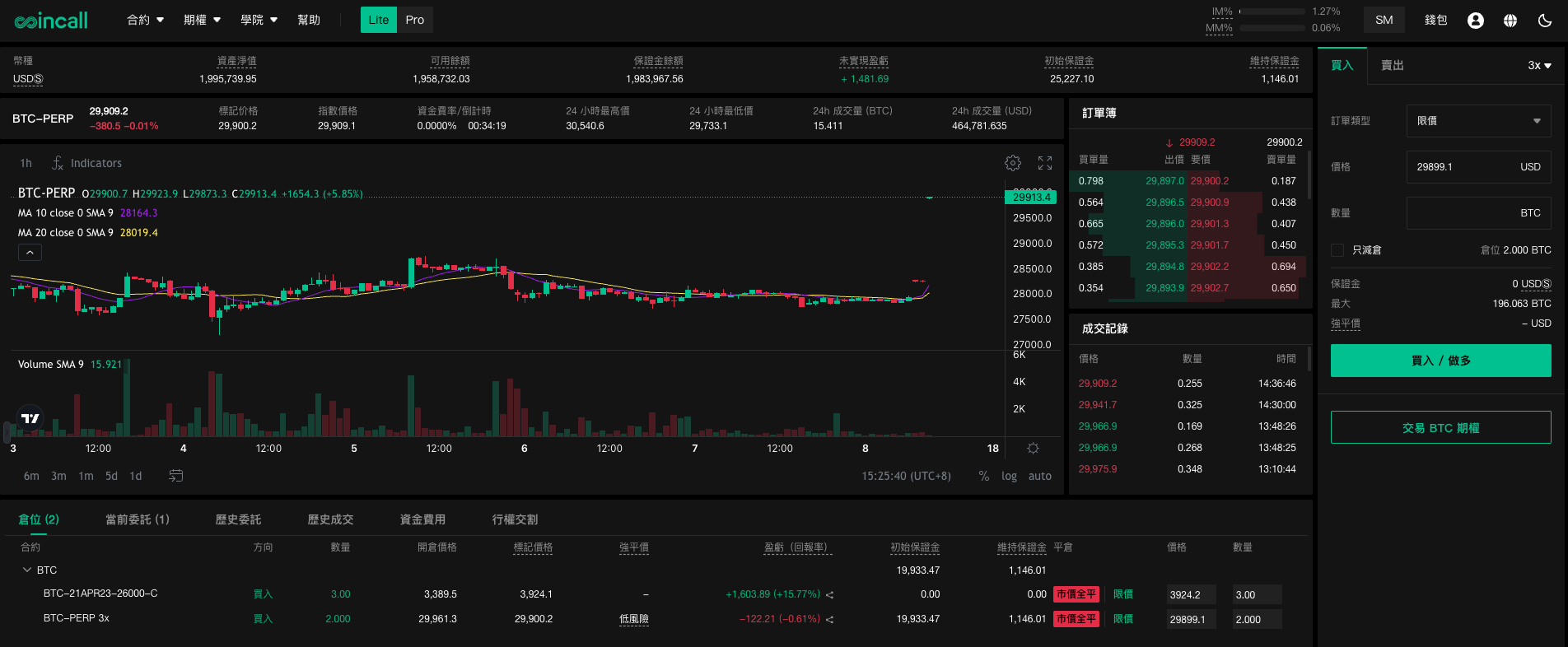Open the 行權交割 tab
The image size is (1568, 647).
tap(515, 519)
